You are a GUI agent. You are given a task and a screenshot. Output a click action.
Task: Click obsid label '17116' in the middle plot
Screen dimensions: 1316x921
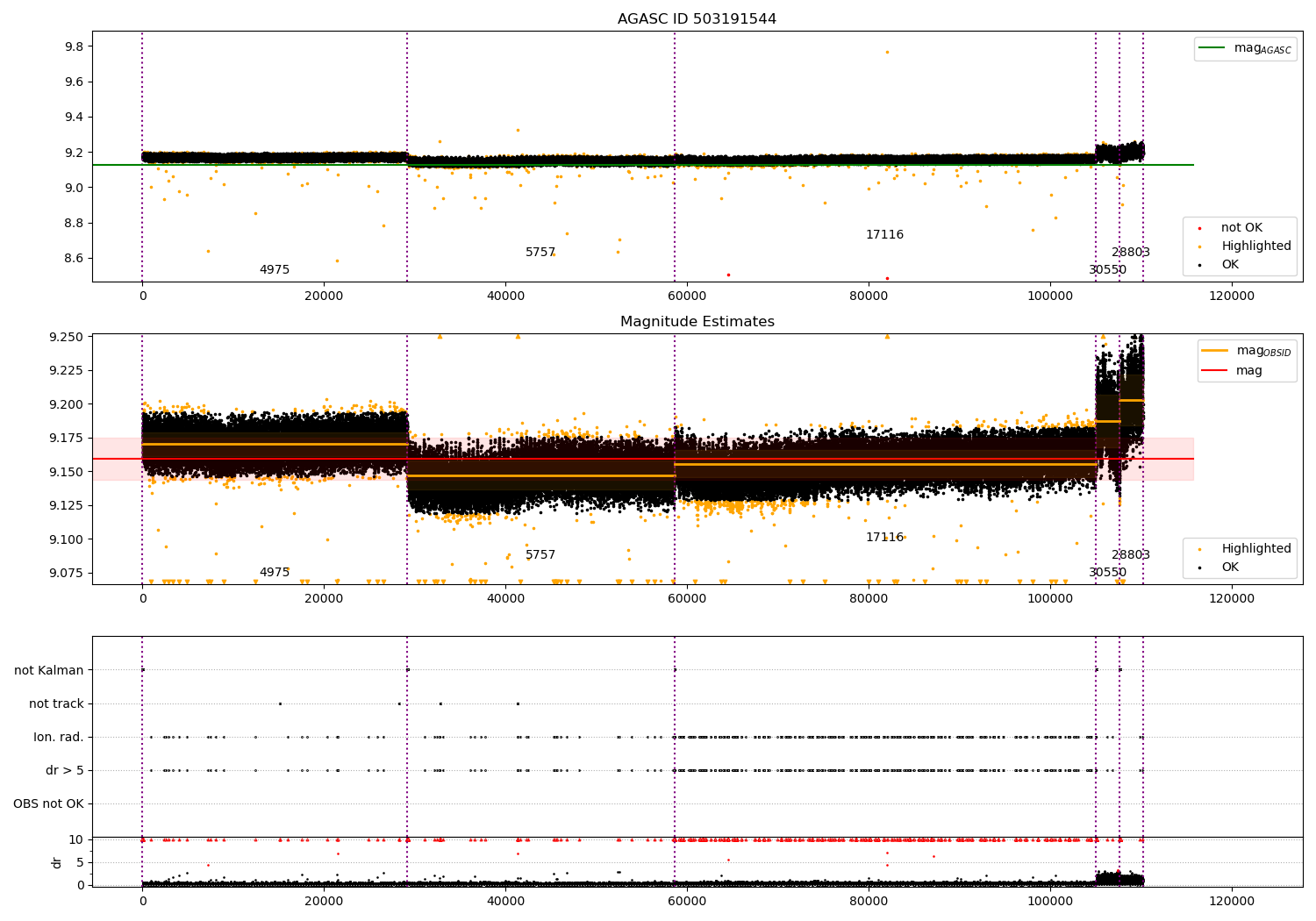884,538
